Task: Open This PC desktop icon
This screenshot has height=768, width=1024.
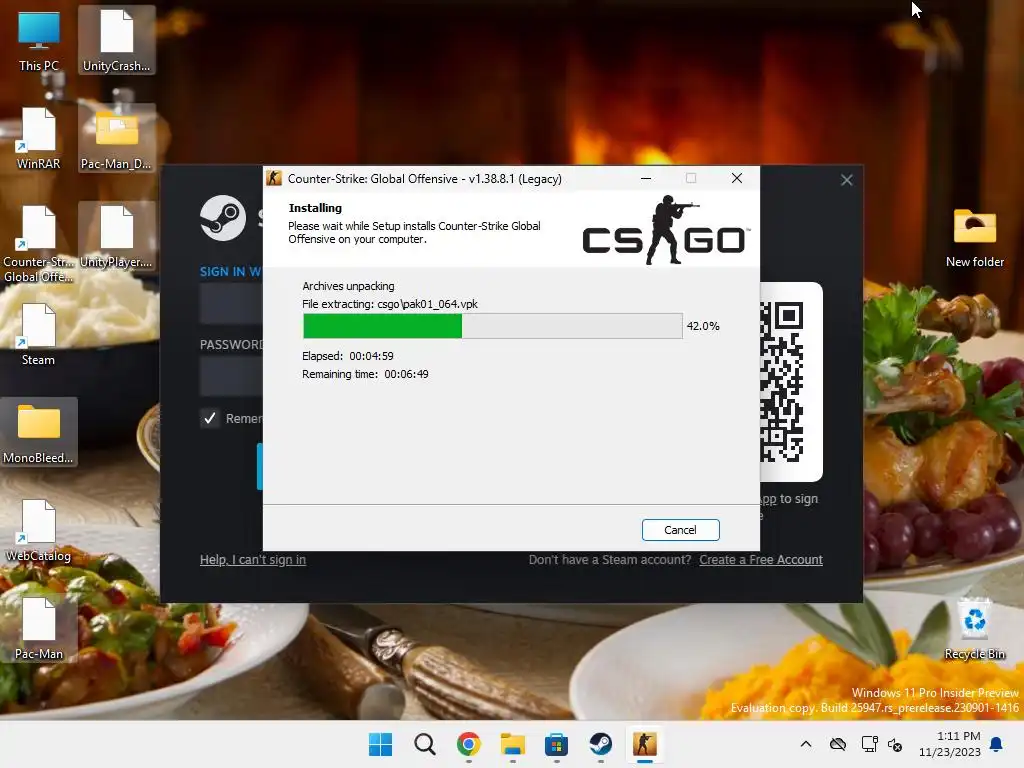Action: [39, 41]
